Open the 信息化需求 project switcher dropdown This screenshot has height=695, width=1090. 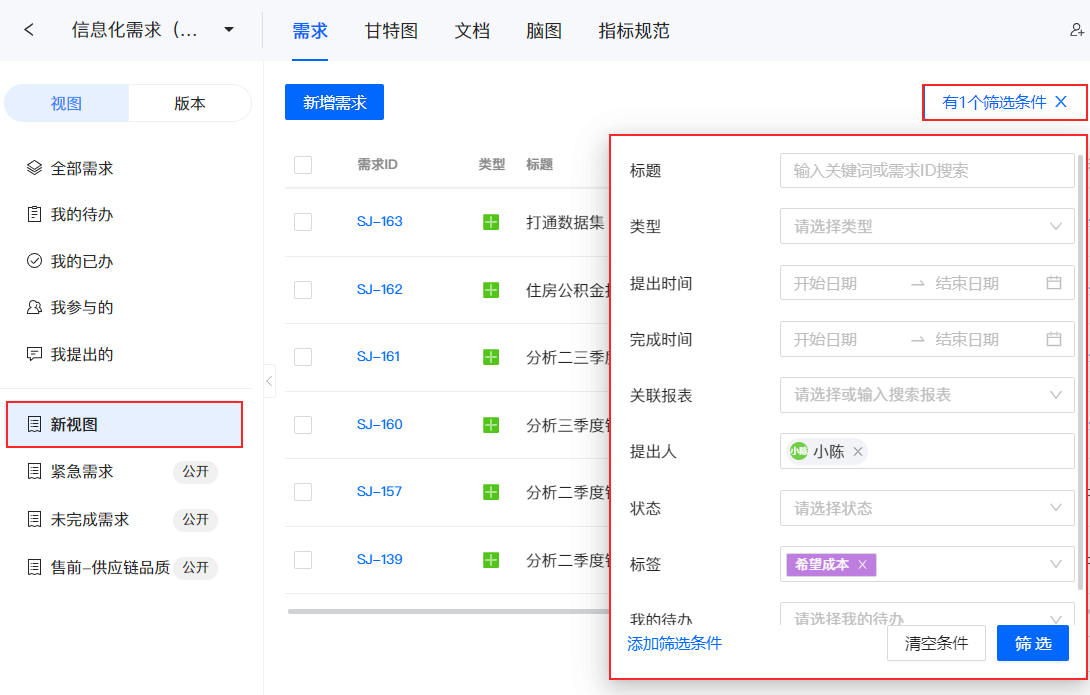coord(229,30)
